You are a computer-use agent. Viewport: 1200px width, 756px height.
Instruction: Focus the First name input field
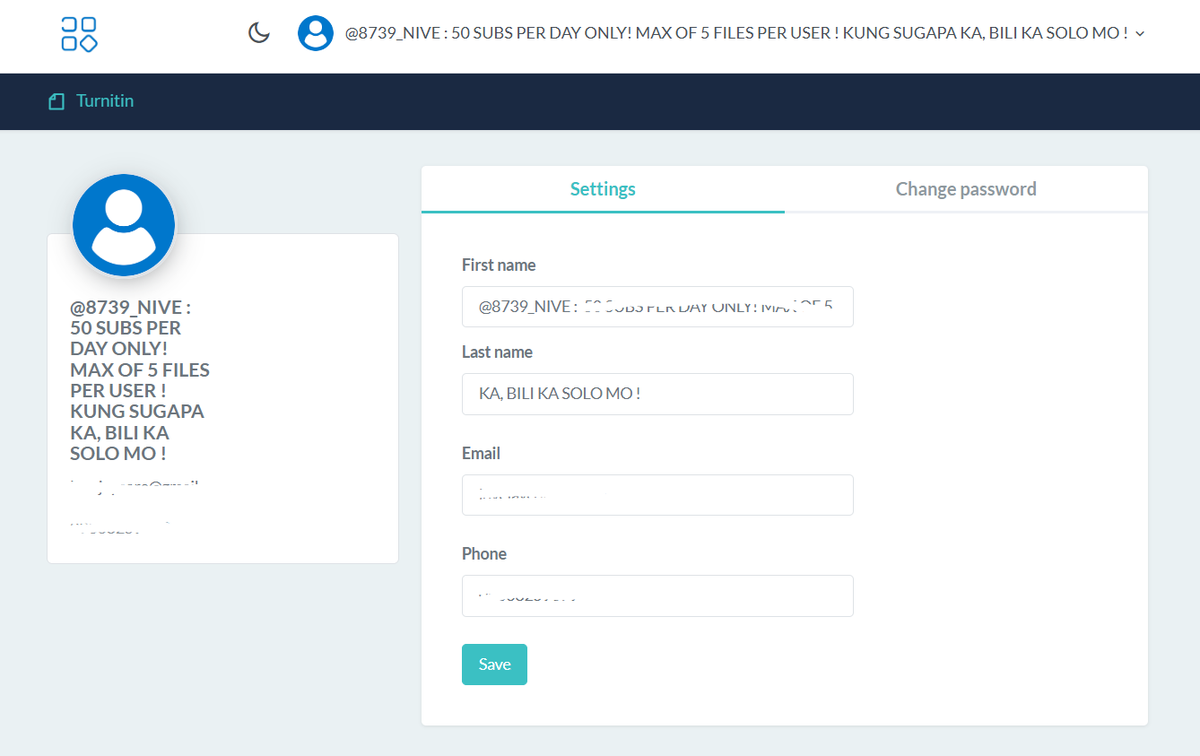[657, 306]
